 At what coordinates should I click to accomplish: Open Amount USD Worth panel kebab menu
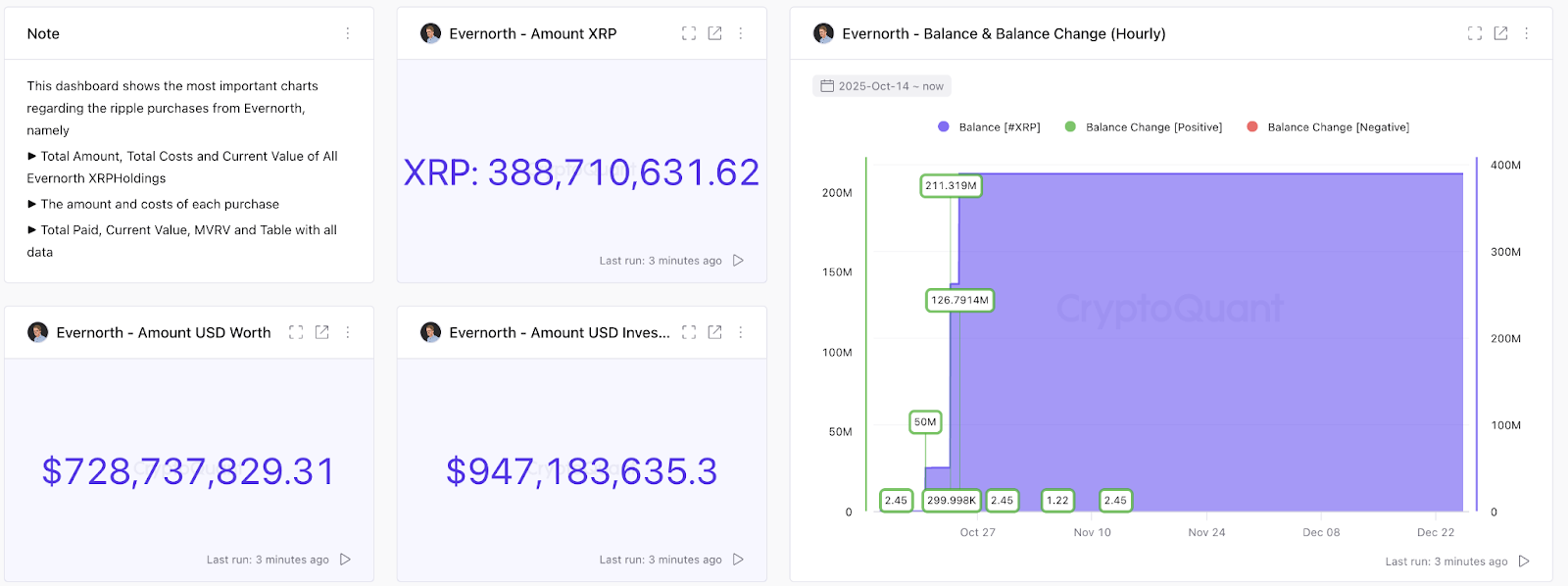coord(348,332)
